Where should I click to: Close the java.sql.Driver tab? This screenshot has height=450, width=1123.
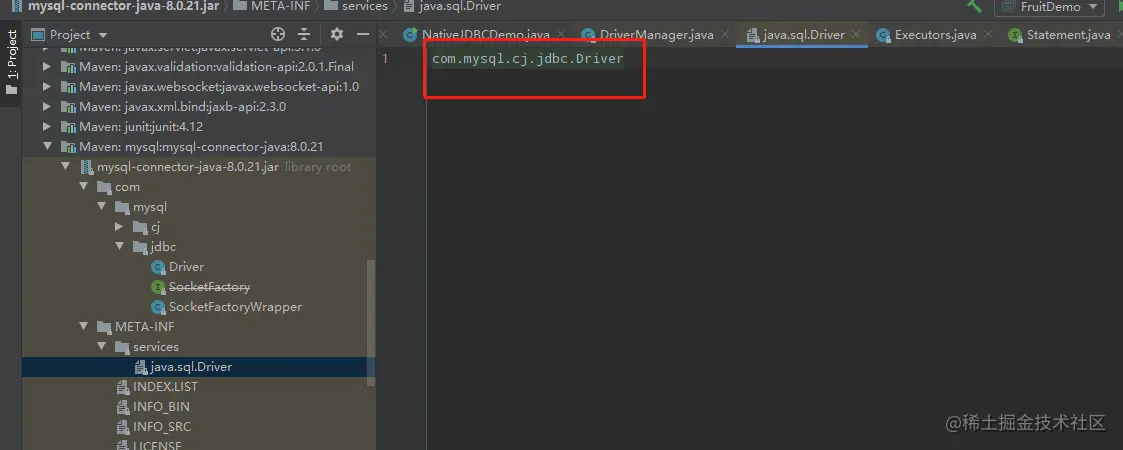[856, 34]
